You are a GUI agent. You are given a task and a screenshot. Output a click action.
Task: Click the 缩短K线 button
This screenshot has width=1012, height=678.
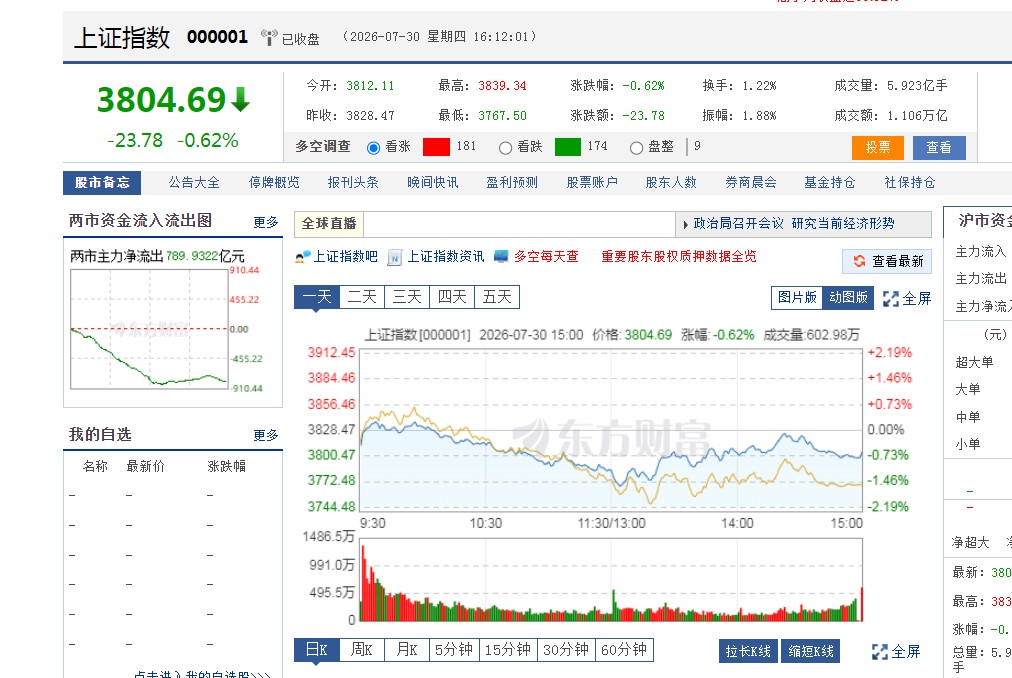tap(811, 652)
